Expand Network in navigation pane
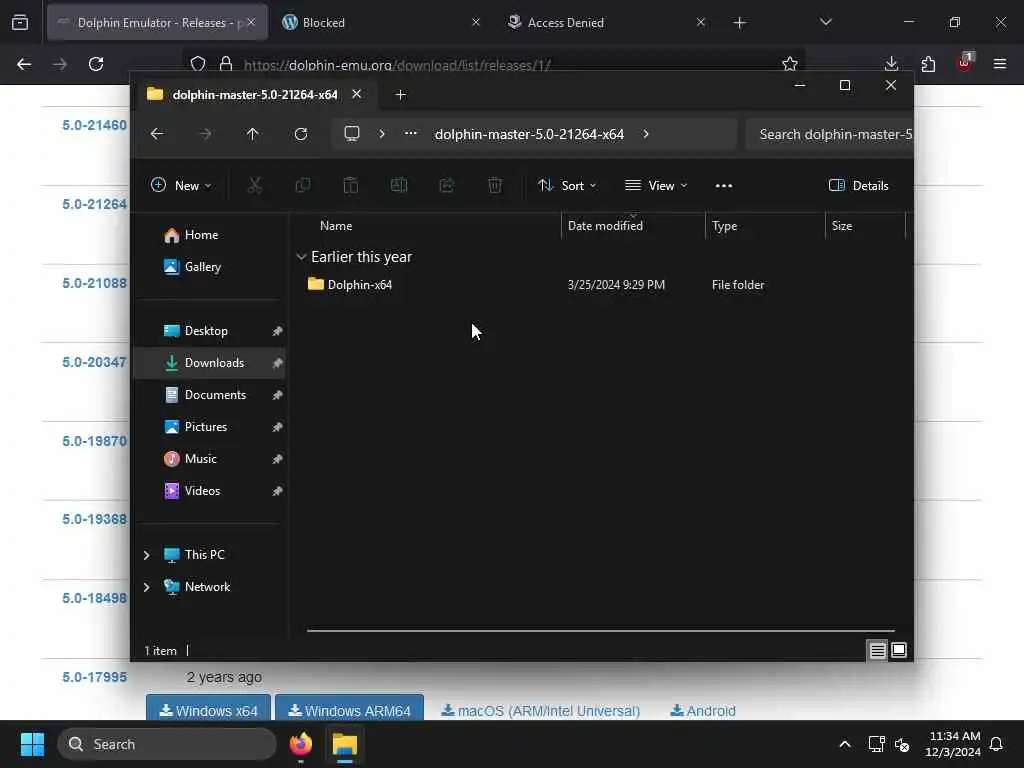The image size is (1024, 768). point(146,587)
